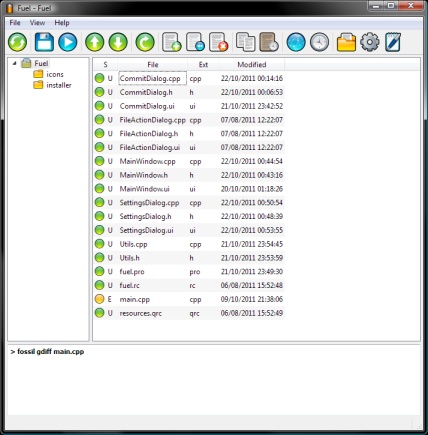
Task: Click the green up-arrow Push icon
Action: point(95,42)
